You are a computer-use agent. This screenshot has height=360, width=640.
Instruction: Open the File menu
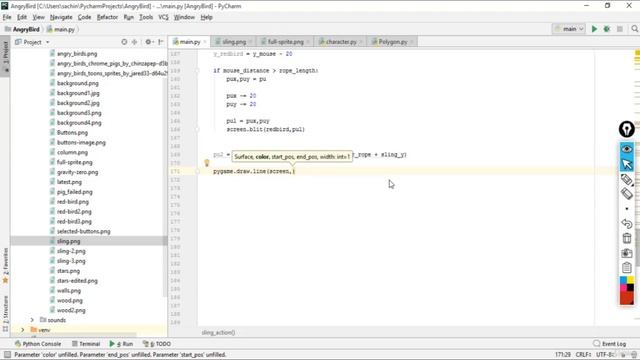tap(7, 17)
